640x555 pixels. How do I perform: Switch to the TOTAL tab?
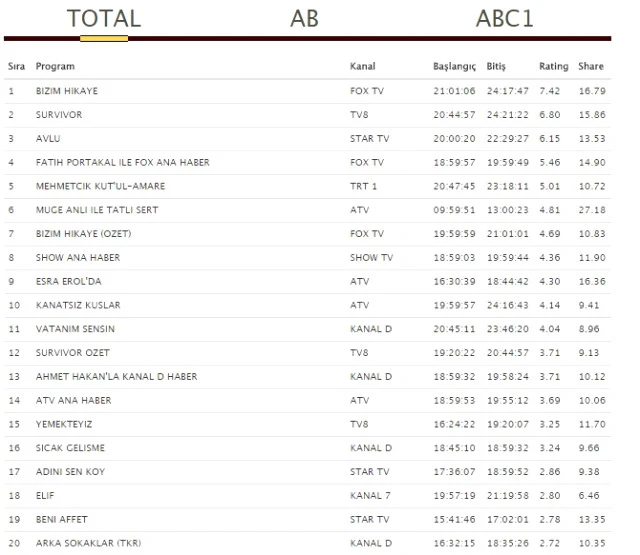click(104, 18)
